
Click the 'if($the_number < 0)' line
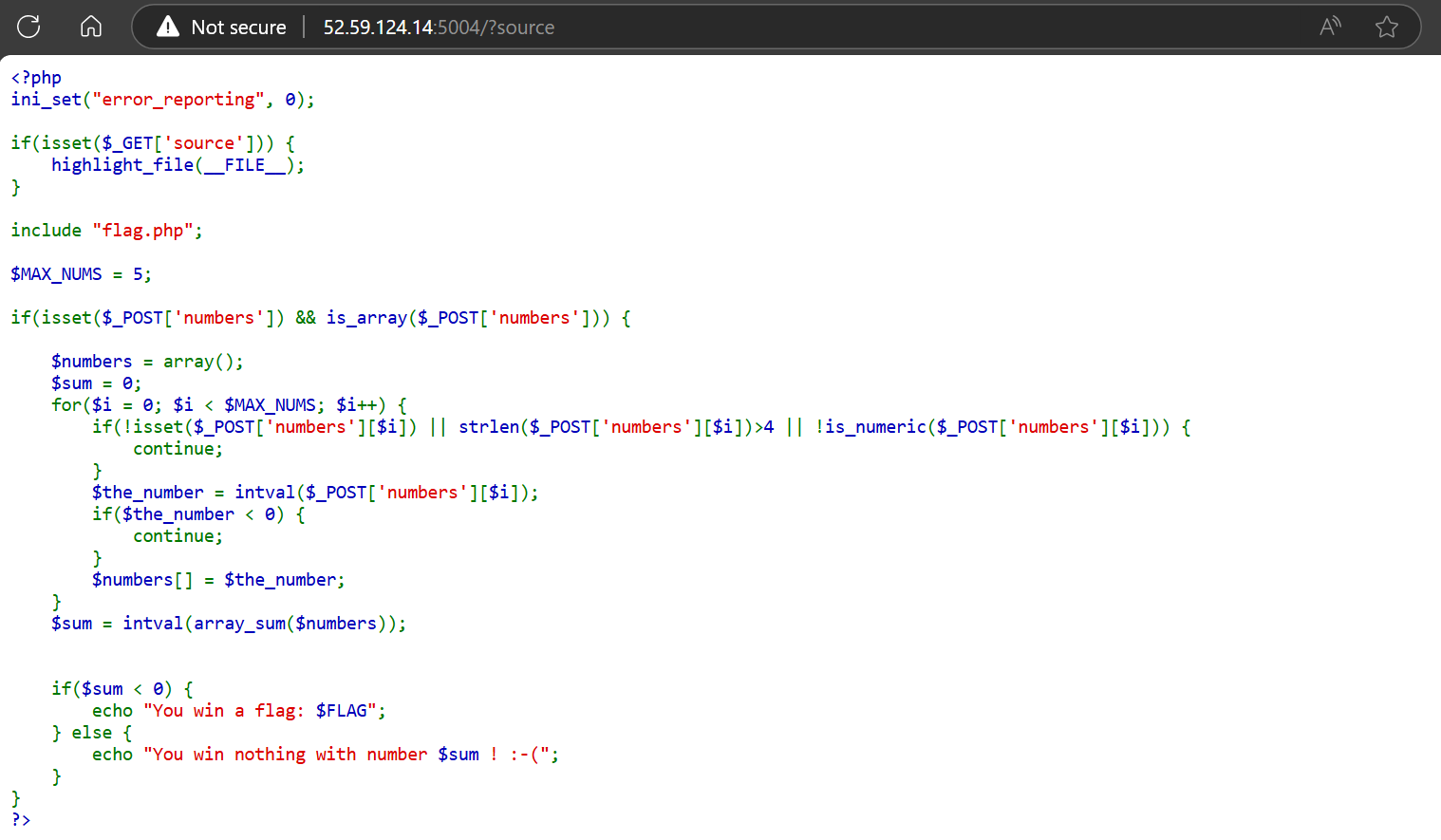point(198,514)
